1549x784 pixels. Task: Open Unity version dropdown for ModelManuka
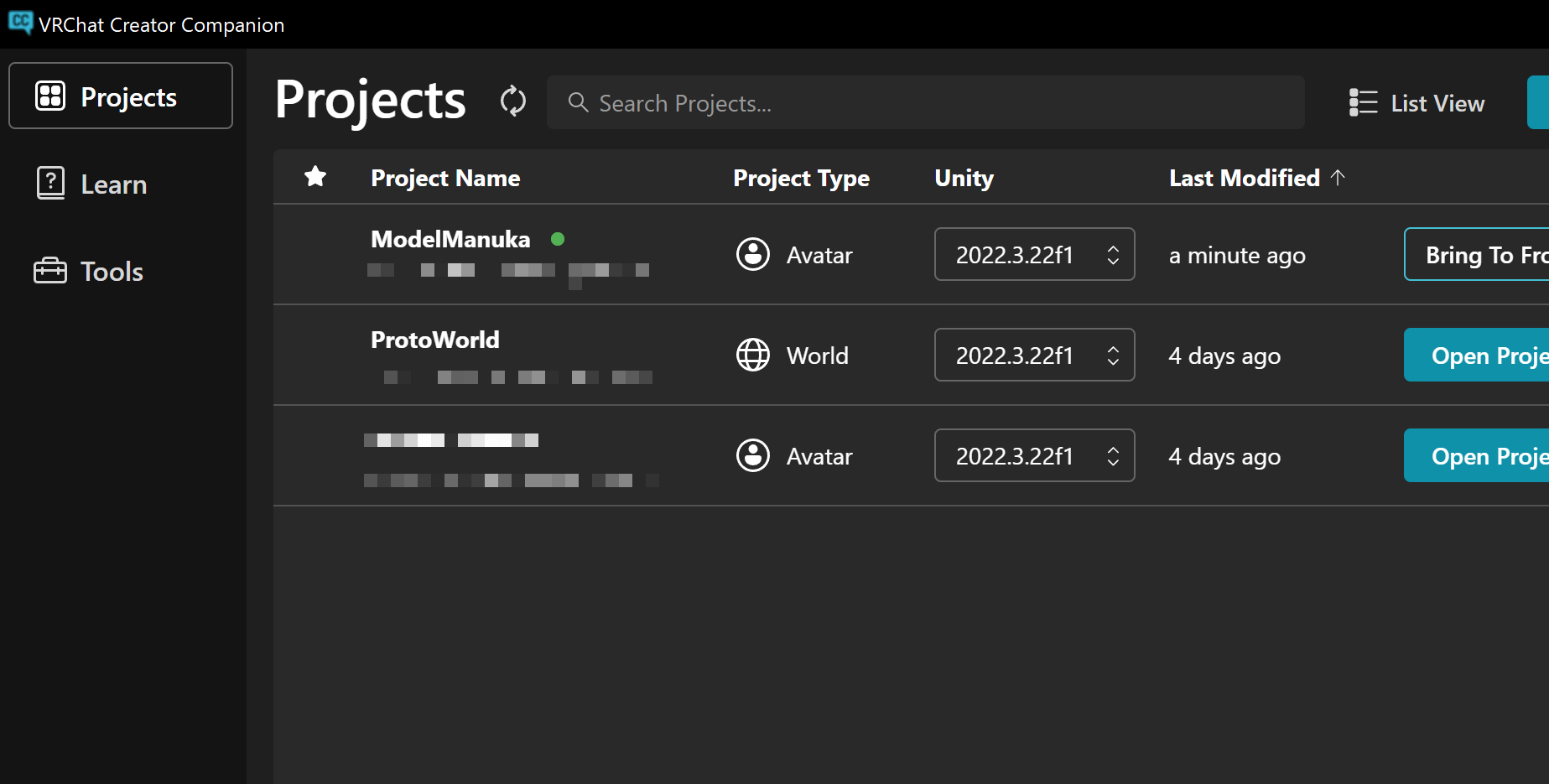click(1033, 254)
